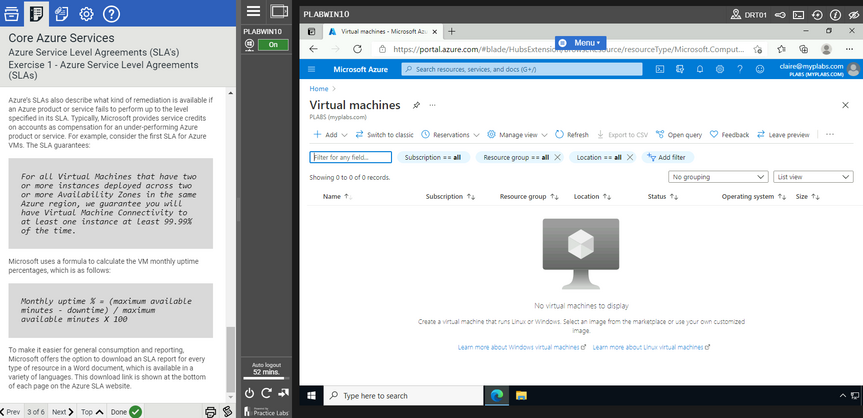
Task: Click the Feedback toolbar button
Action: point(729,134)
